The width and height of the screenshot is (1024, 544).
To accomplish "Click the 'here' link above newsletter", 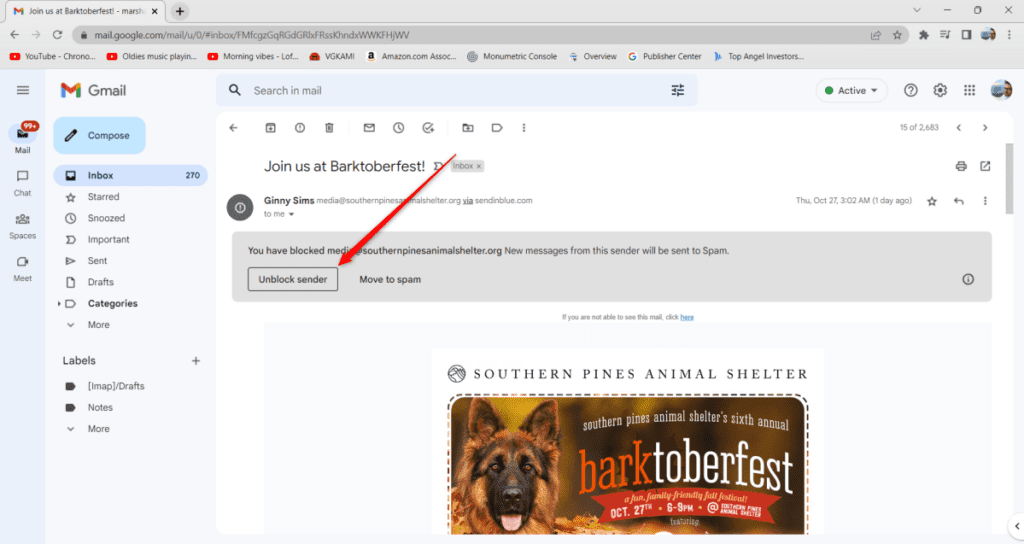I will pos(687,317).
